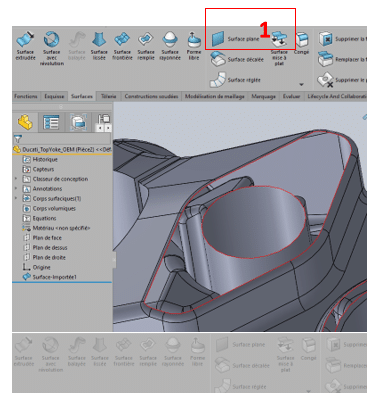
Task: Switch to the ConfigurationManager tab icon
Action: click(78, 122)
